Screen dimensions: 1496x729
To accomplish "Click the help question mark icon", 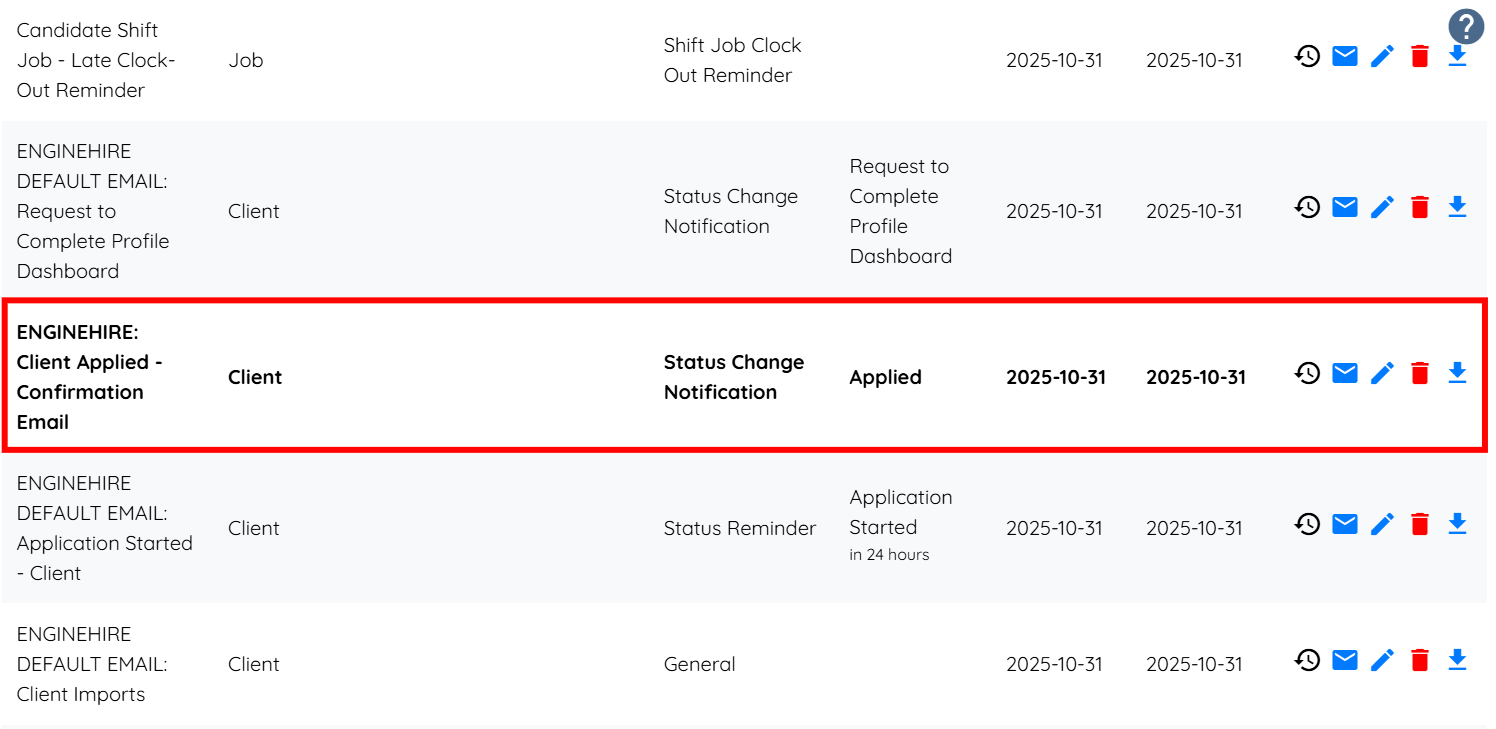I will pos(1466,26).
